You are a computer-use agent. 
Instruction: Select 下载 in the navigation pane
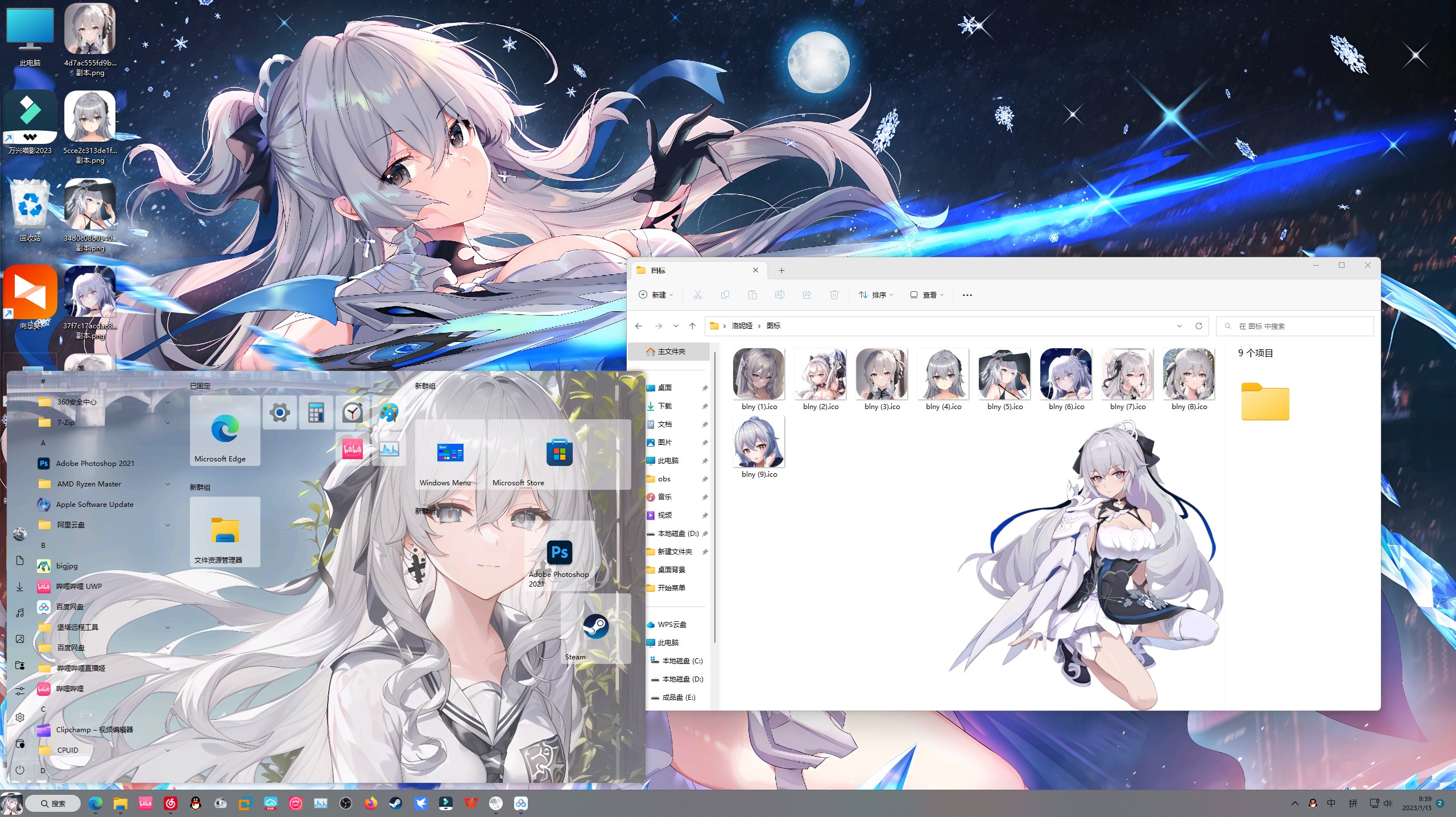click(x=665, y=406)
